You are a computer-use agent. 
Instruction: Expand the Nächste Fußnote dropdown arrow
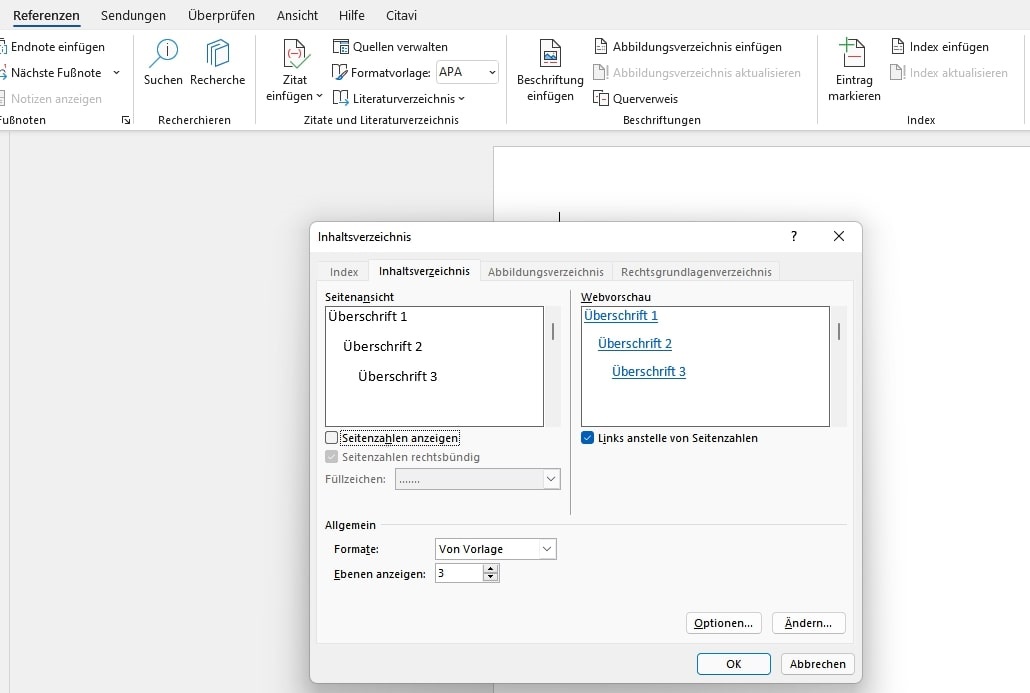pyautogui.click(x=116, y=73)
